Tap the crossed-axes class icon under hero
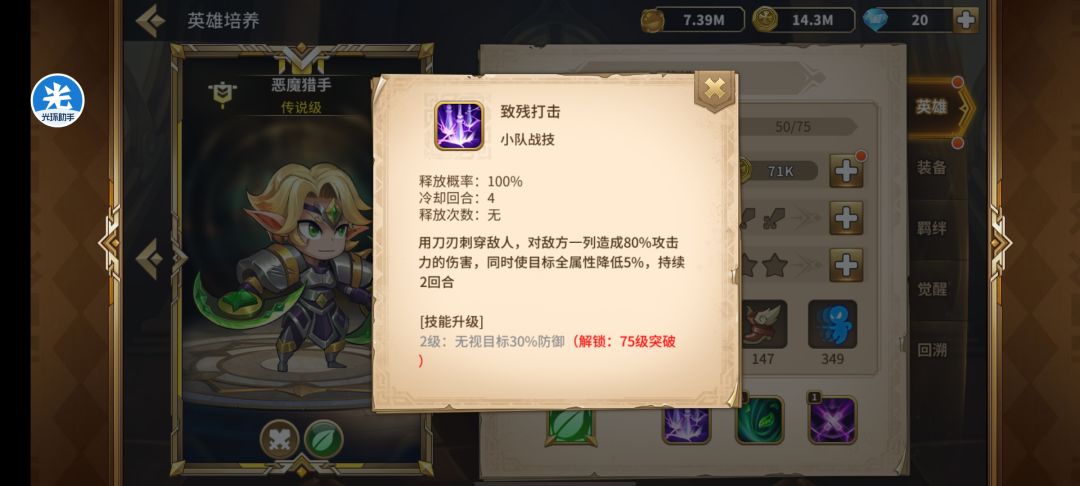This screenshot has width=1080, height=486. pos(280,439)
